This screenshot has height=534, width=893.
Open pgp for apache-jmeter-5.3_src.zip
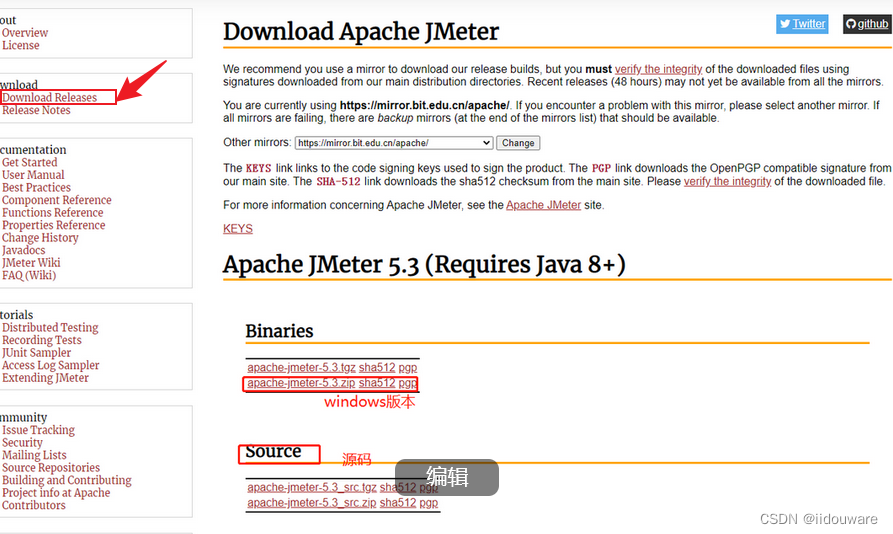[x=429, y=503]
